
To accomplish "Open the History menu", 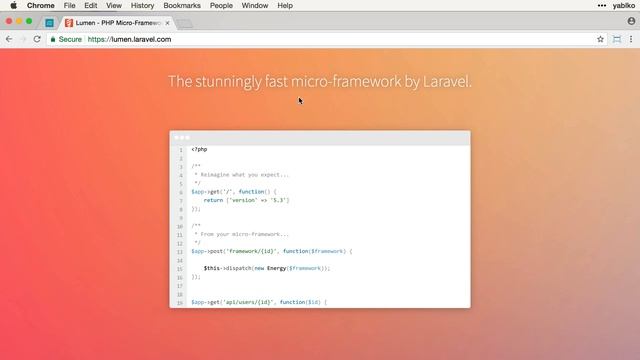I will click(142, 5).
